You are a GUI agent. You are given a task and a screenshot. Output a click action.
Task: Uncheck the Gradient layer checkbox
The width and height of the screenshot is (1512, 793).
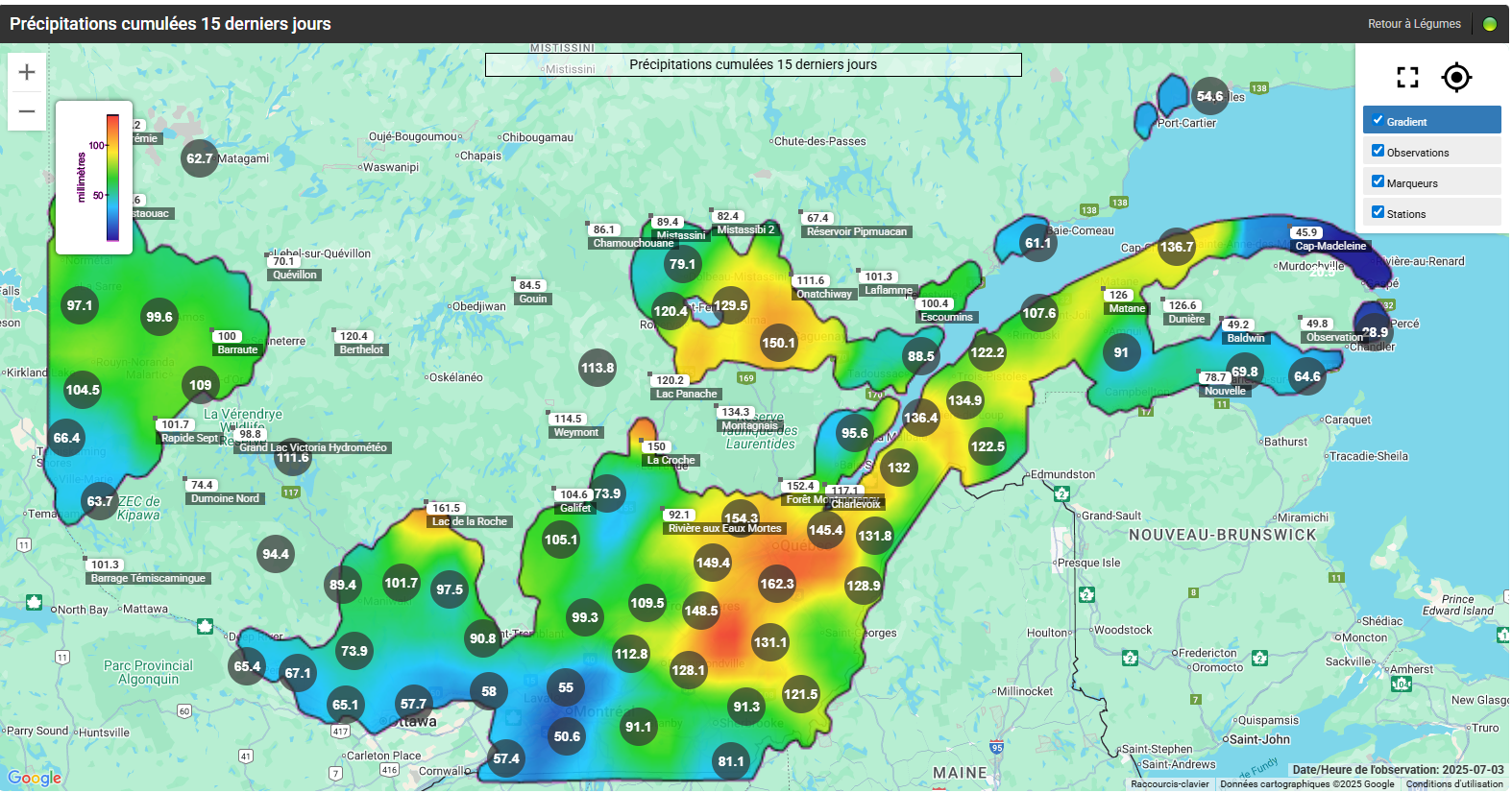1378,120
